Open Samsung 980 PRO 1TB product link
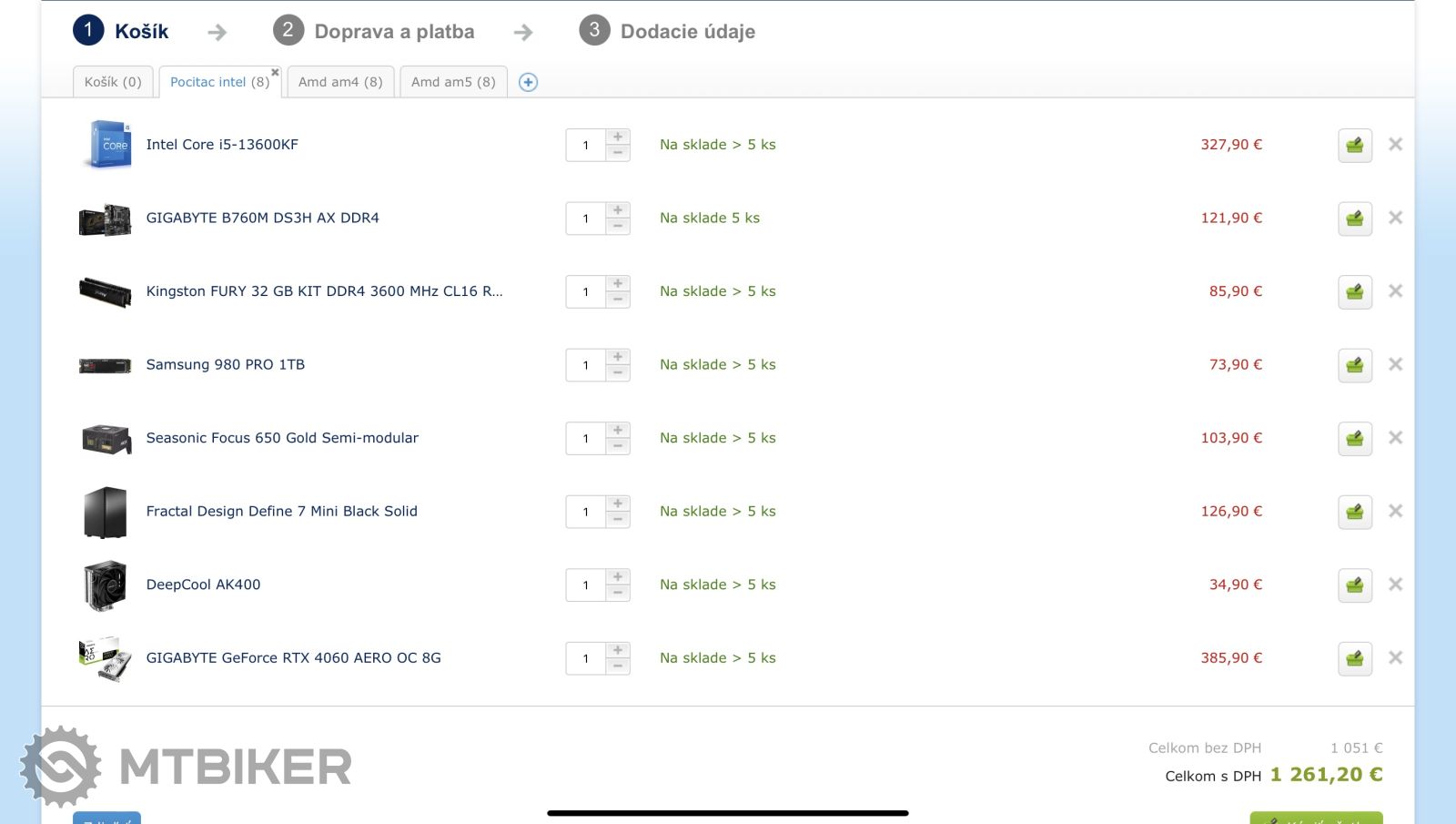Viewport: 1456px width, 824px height. tap(226, 364)
